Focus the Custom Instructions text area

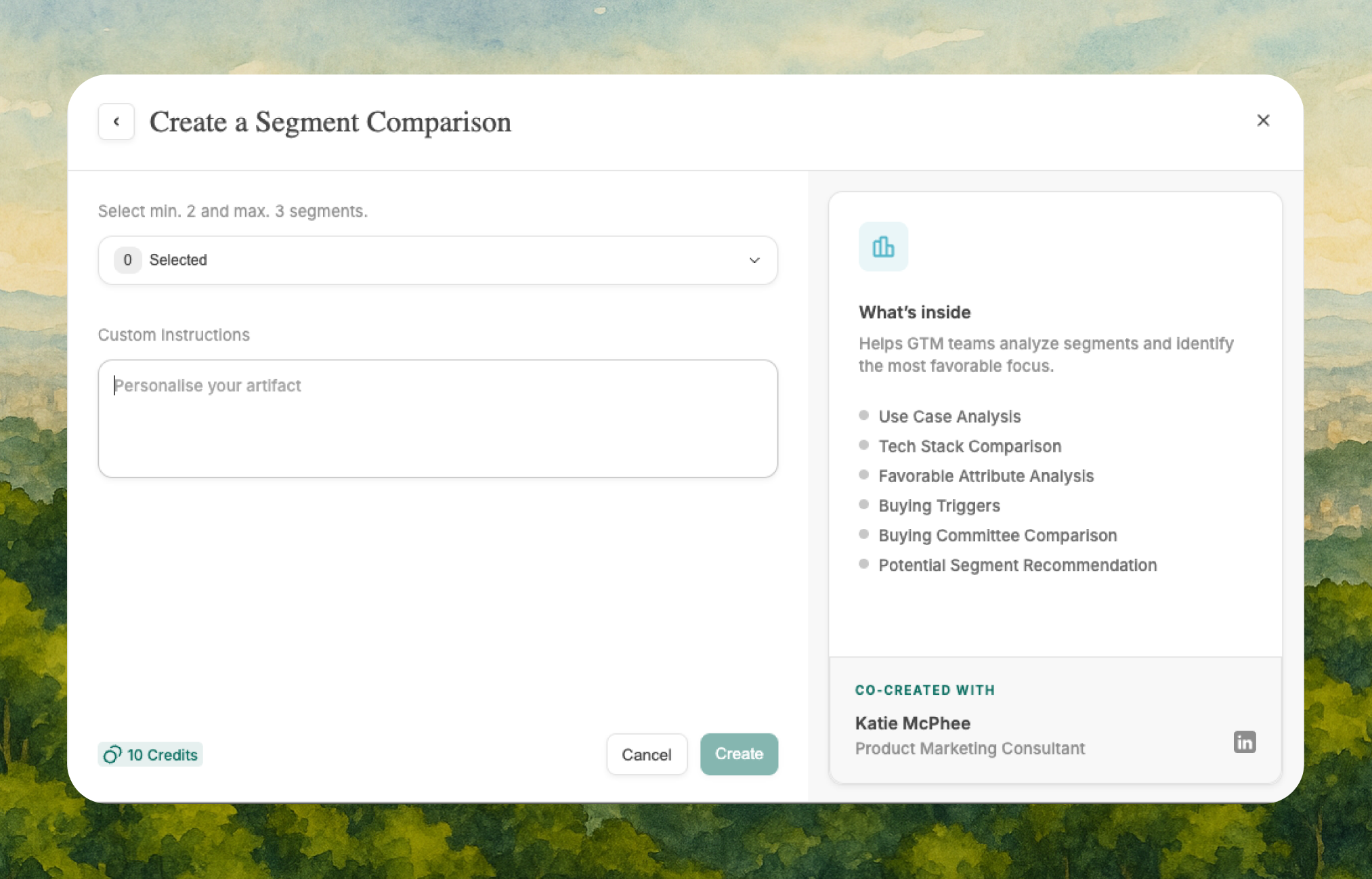coord(437,418)
